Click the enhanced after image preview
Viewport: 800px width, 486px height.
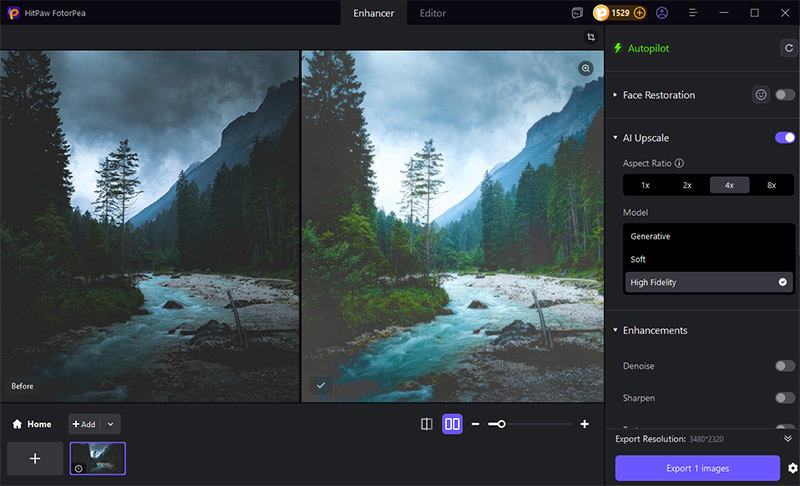pyautogui.click(x=453, y=226)
